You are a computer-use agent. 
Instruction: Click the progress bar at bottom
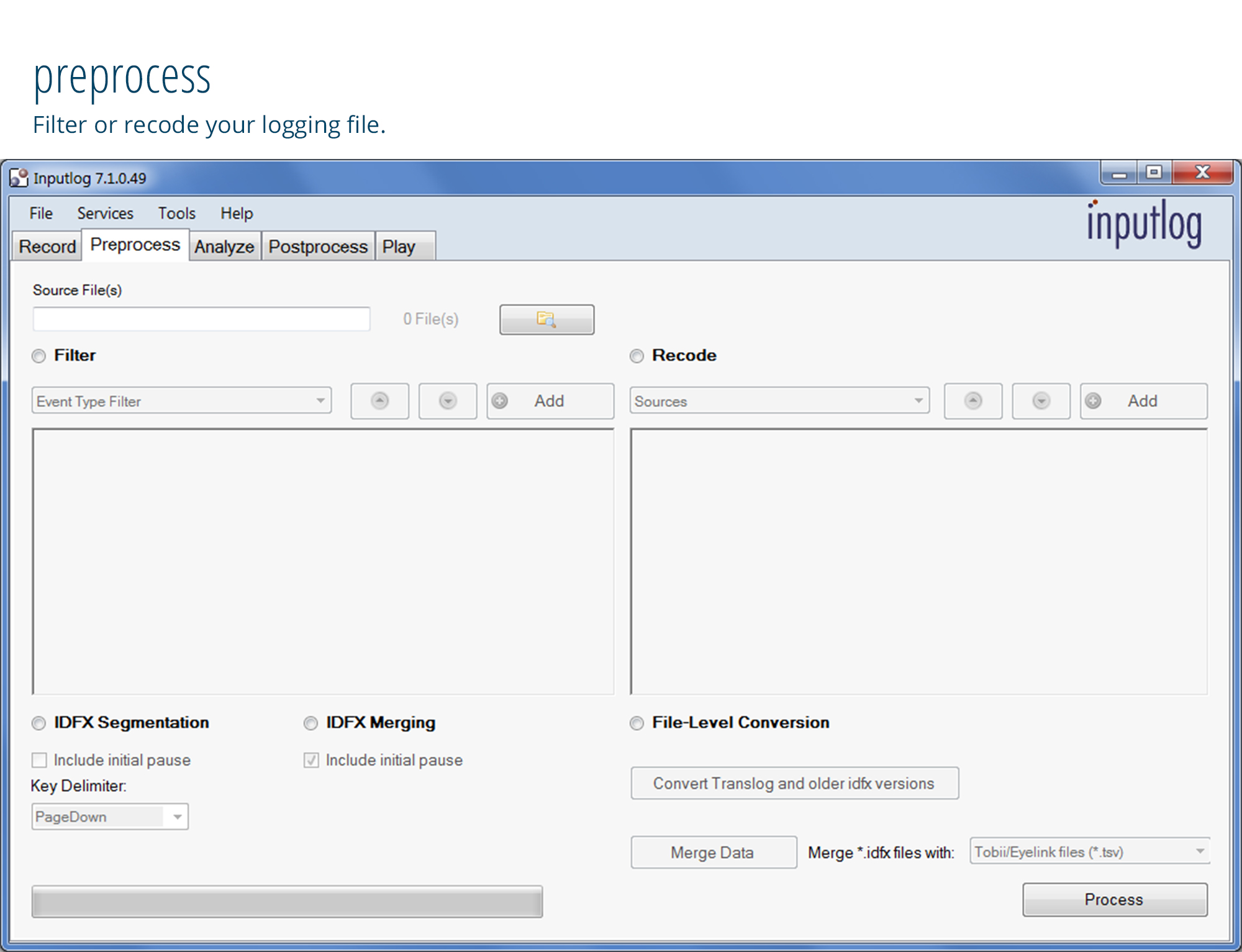point(287,902)
